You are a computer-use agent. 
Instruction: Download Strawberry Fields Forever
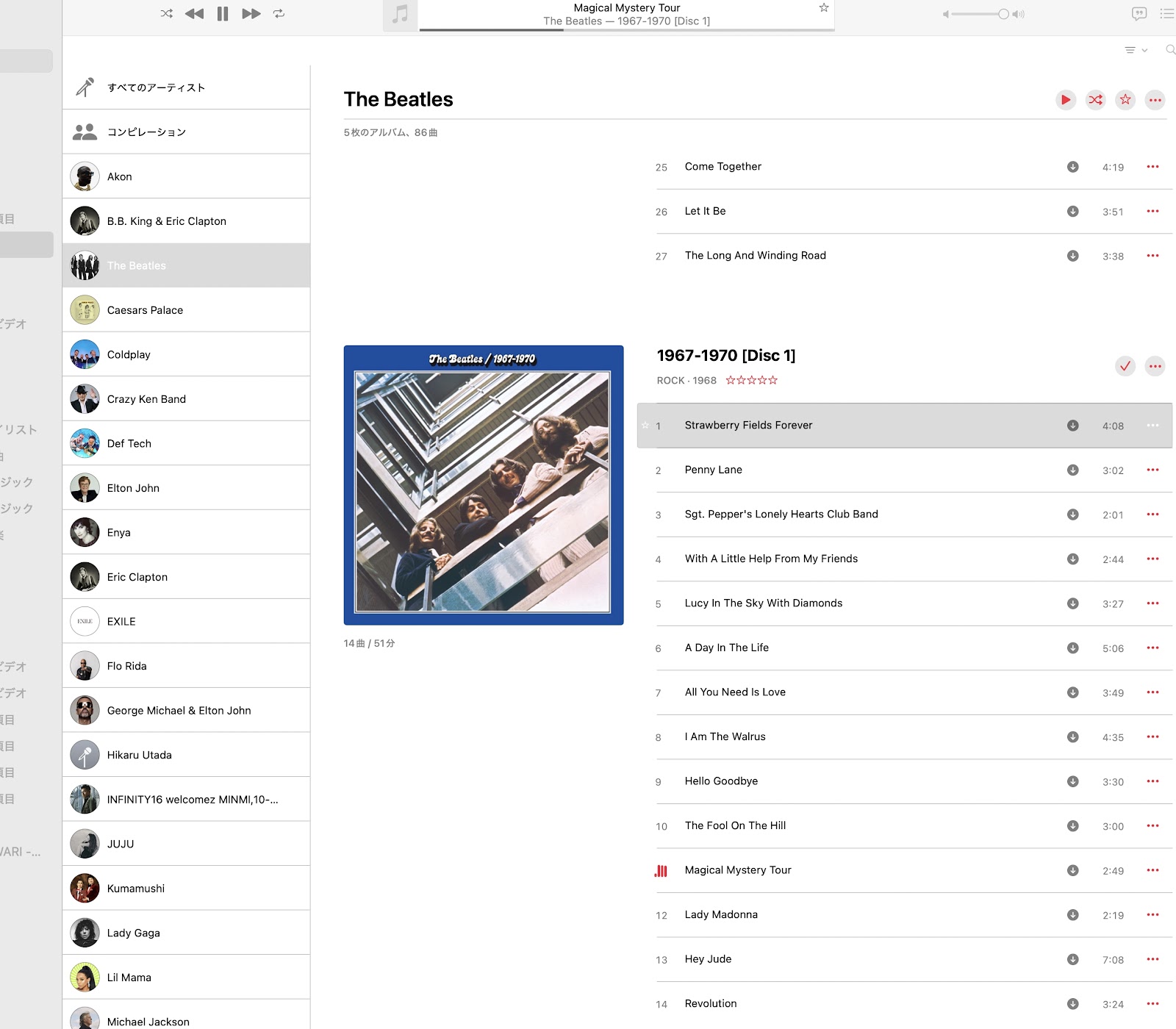(x=1073, y=426)
